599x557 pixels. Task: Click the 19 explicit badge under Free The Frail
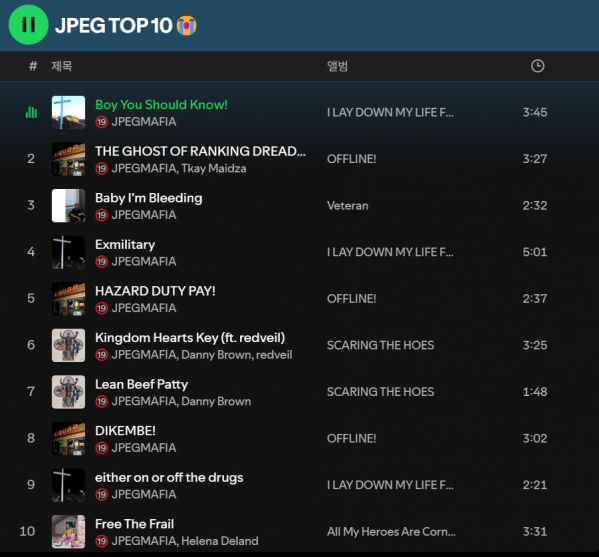pos(102,541)
